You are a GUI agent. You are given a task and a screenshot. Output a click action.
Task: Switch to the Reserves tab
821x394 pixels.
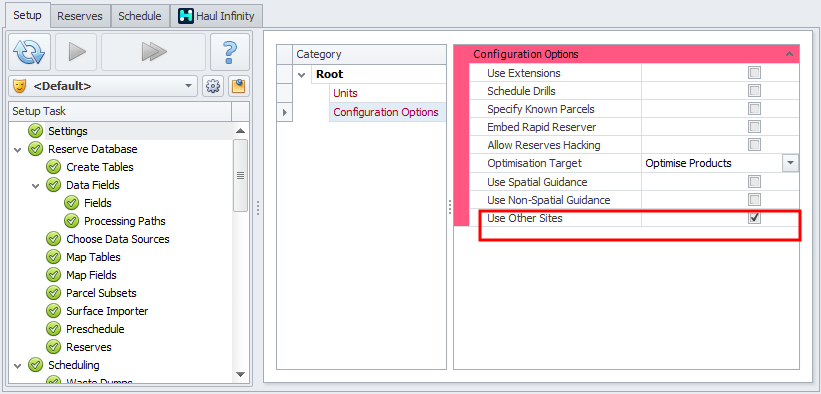[80, 16]
